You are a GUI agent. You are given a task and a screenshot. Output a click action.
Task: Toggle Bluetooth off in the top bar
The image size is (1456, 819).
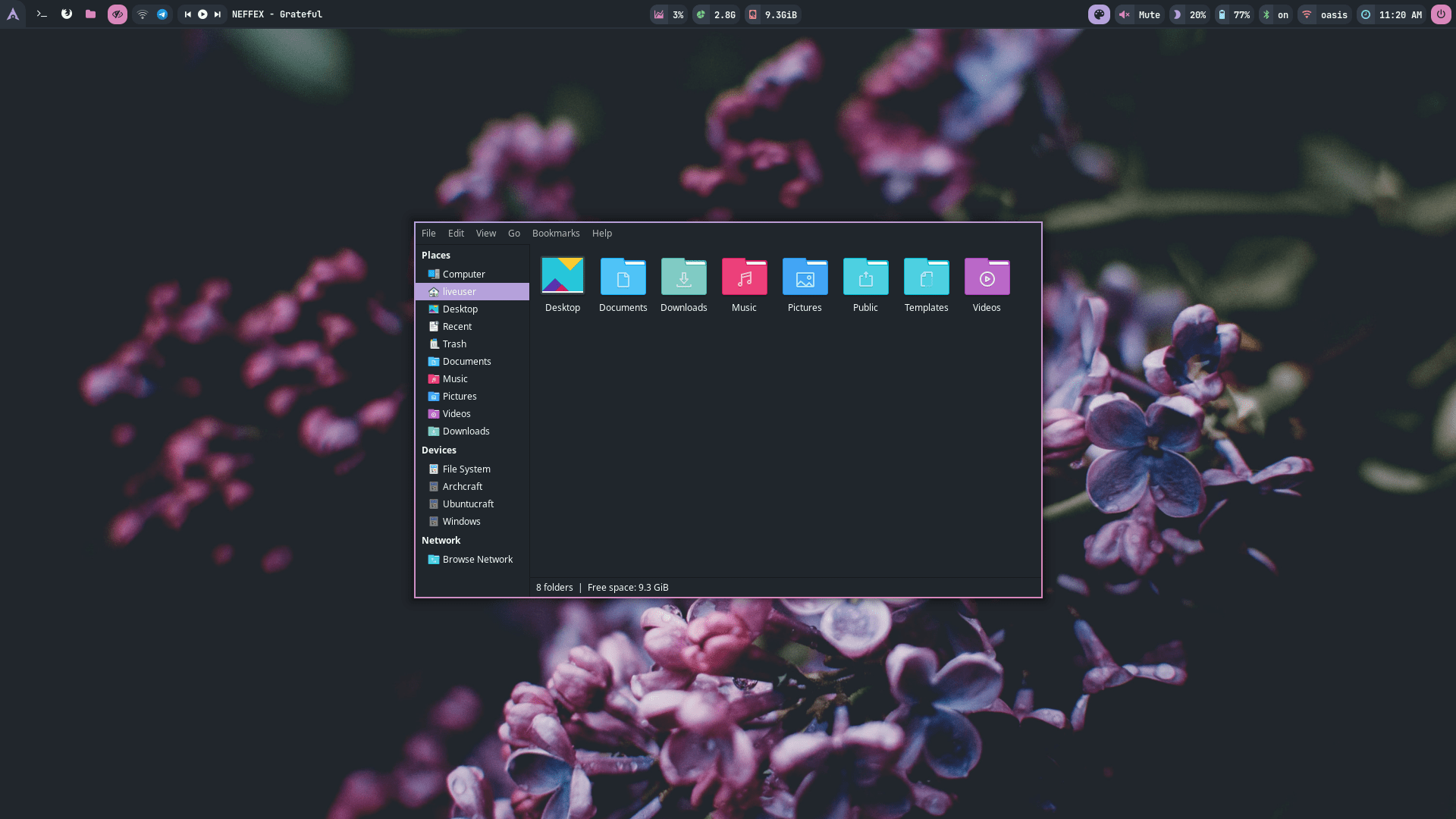tap(1276, 14)
